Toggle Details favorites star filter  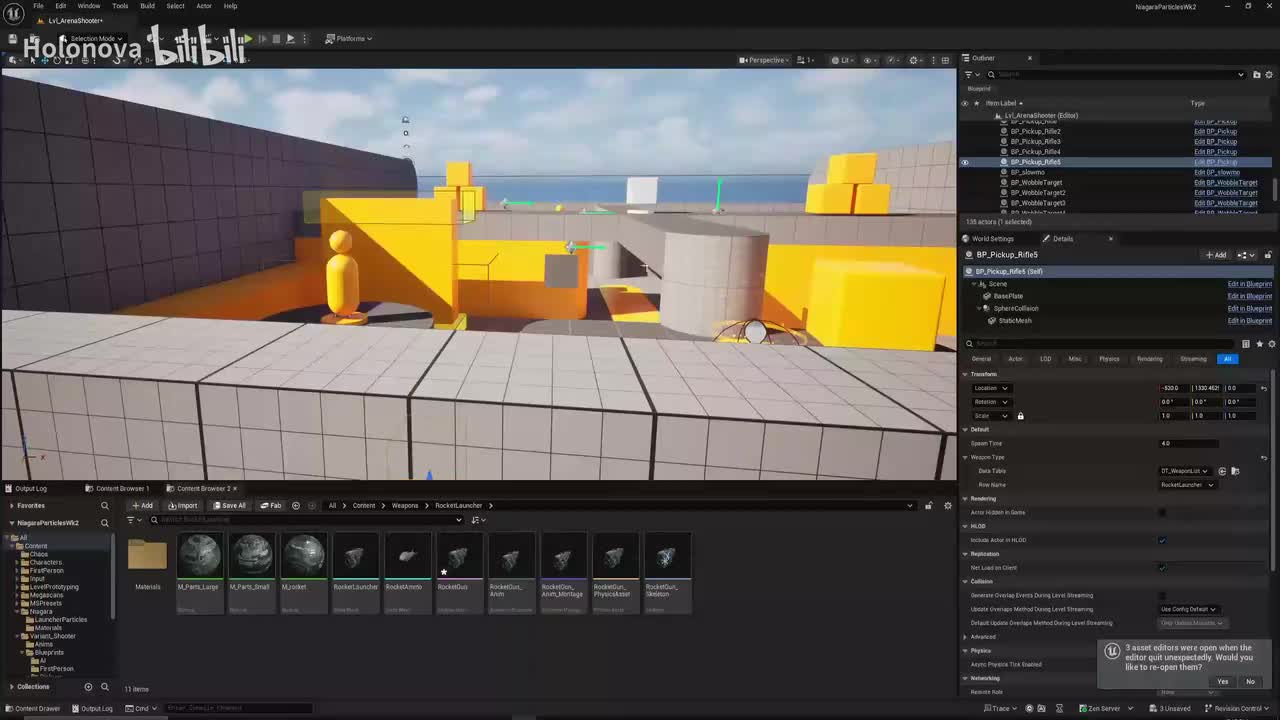point(1259,344)
